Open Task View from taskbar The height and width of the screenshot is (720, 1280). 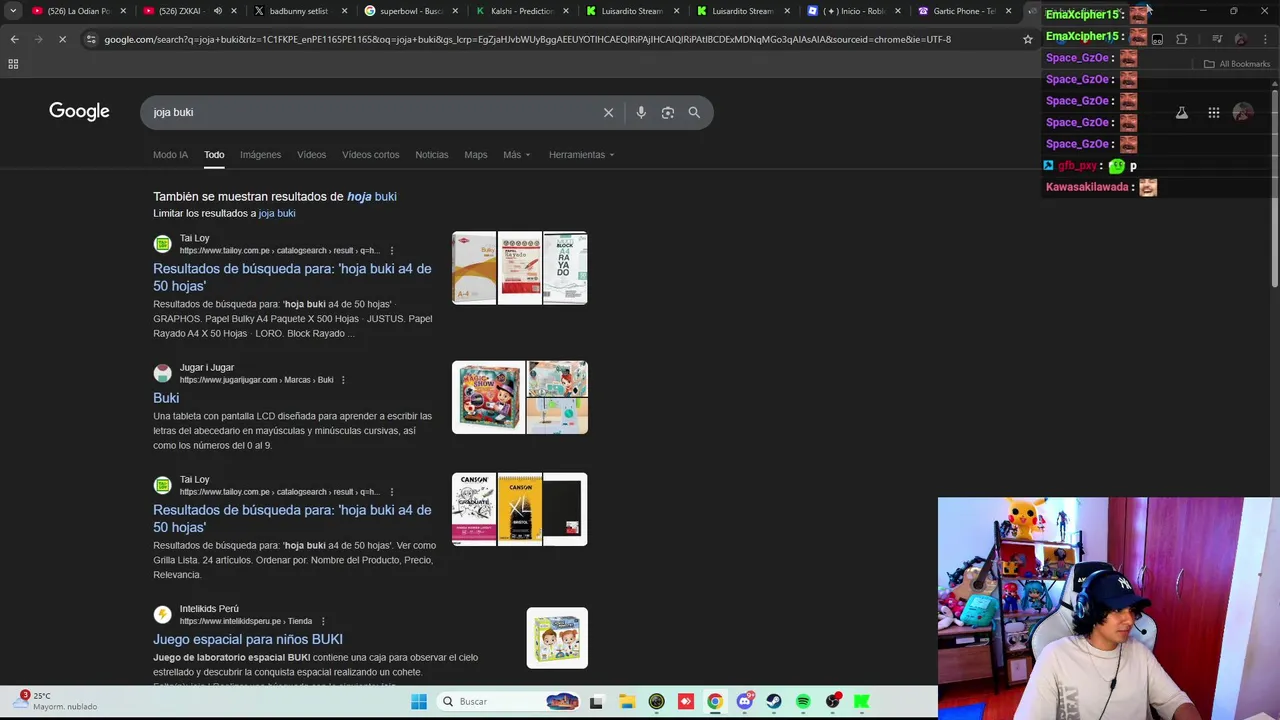point(596,702)
